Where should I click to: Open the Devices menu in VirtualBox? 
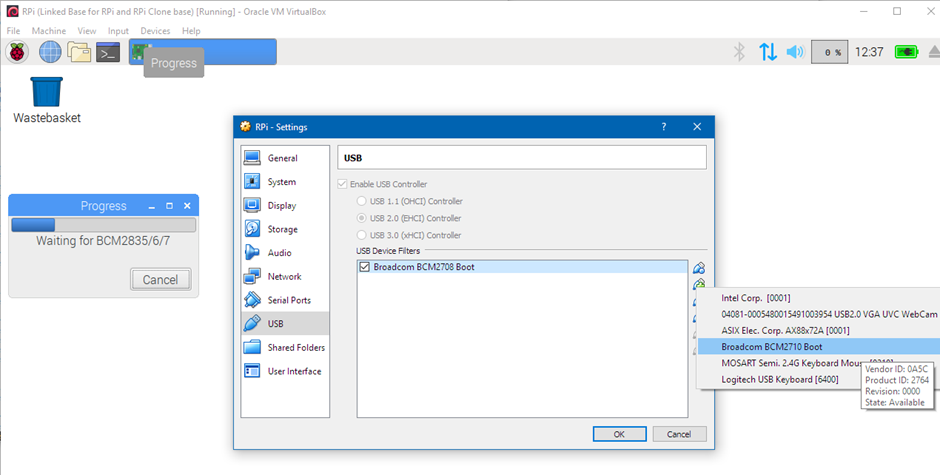(155, 31)
